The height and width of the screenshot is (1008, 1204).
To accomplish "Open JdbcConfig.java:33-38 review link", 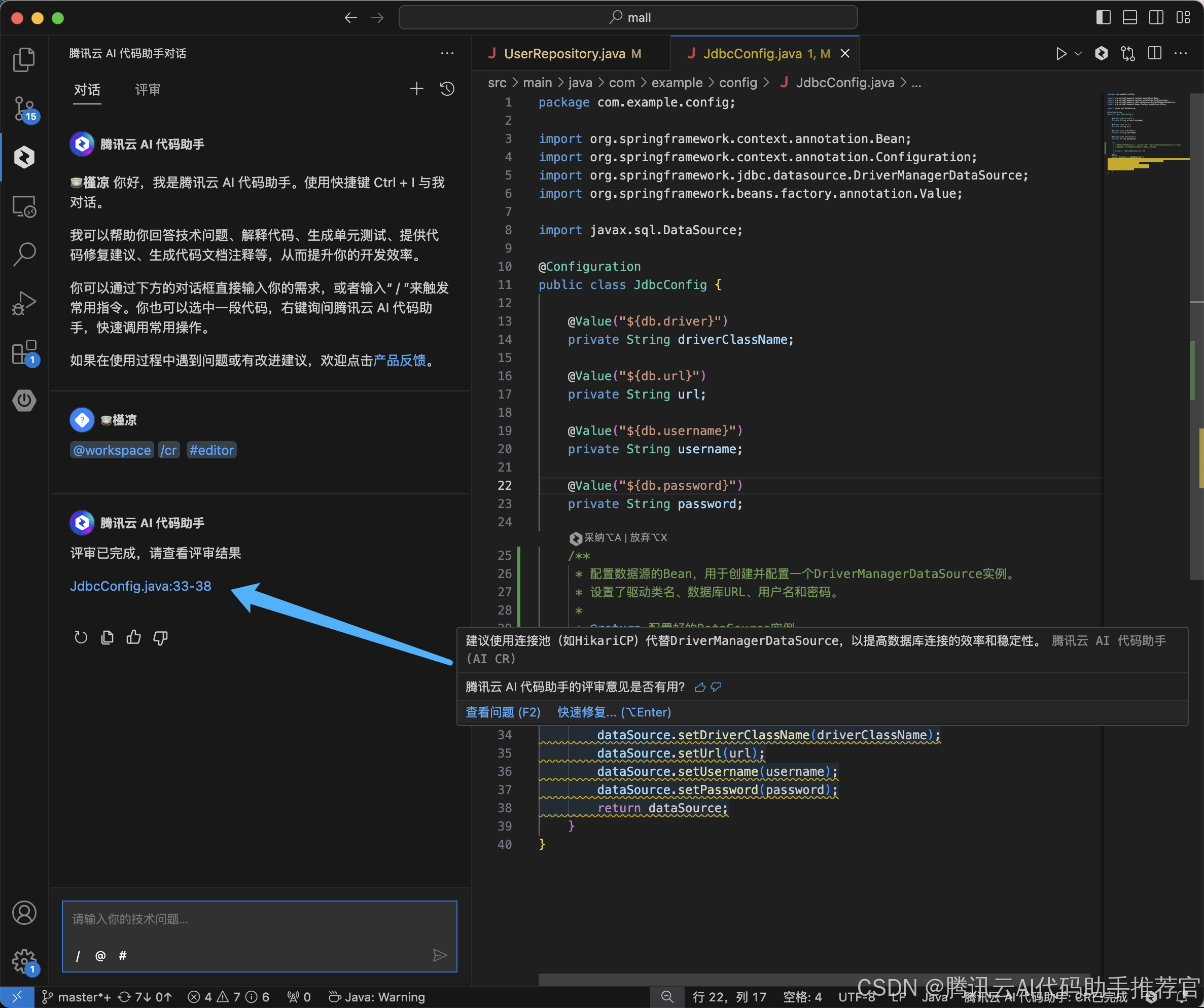I will coord(140,586).
